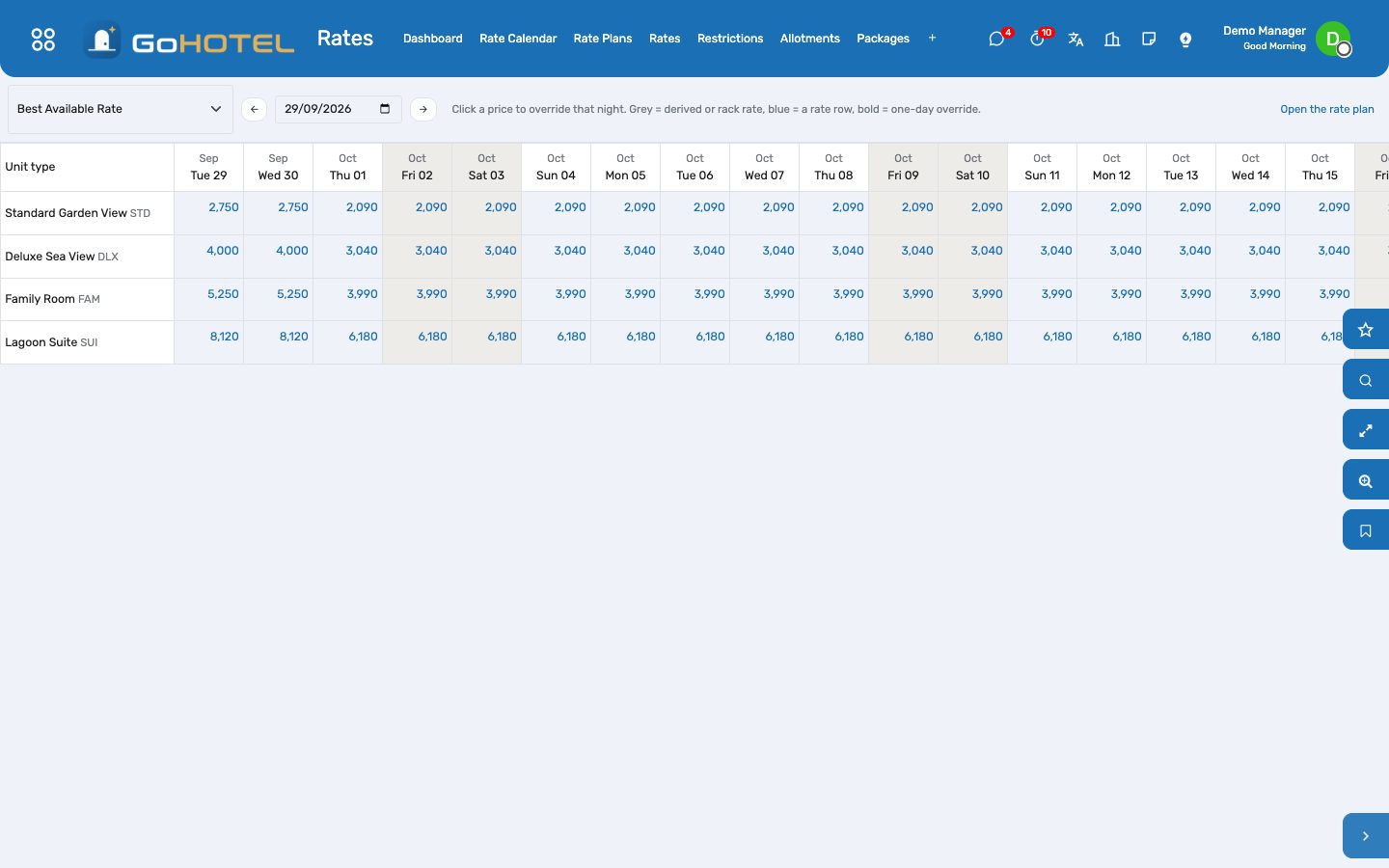Override Family Room price for Thu 01
Image resolution: width=1389 pixels, height=868 pixels.
(x=363, y=294)
